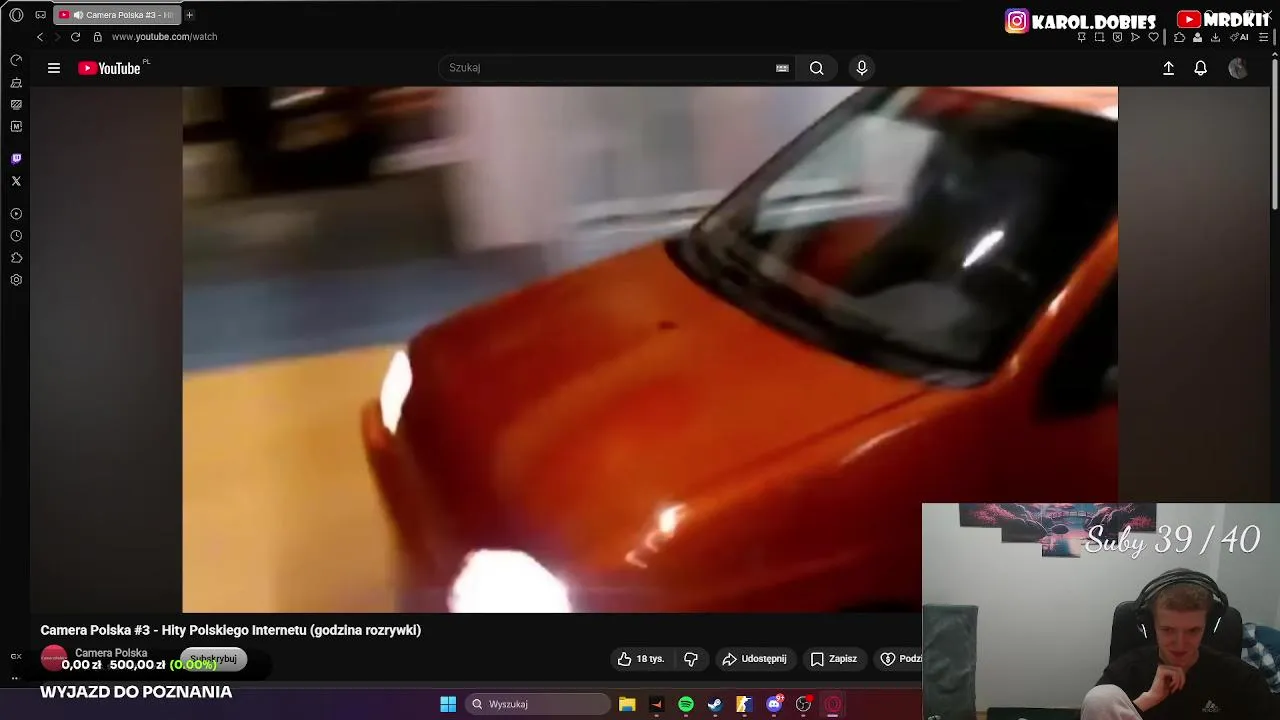Click the Udostępnij share button
The image size is (1280, 720).
pyautogui.click(x=755, y=659)
